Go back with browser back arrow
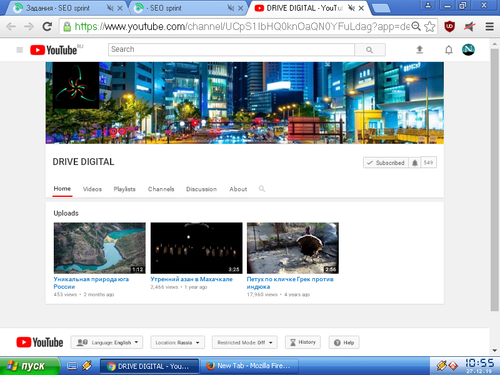Image resolution: width=500 pixels, height=375 pixels. tap(11, 26)
